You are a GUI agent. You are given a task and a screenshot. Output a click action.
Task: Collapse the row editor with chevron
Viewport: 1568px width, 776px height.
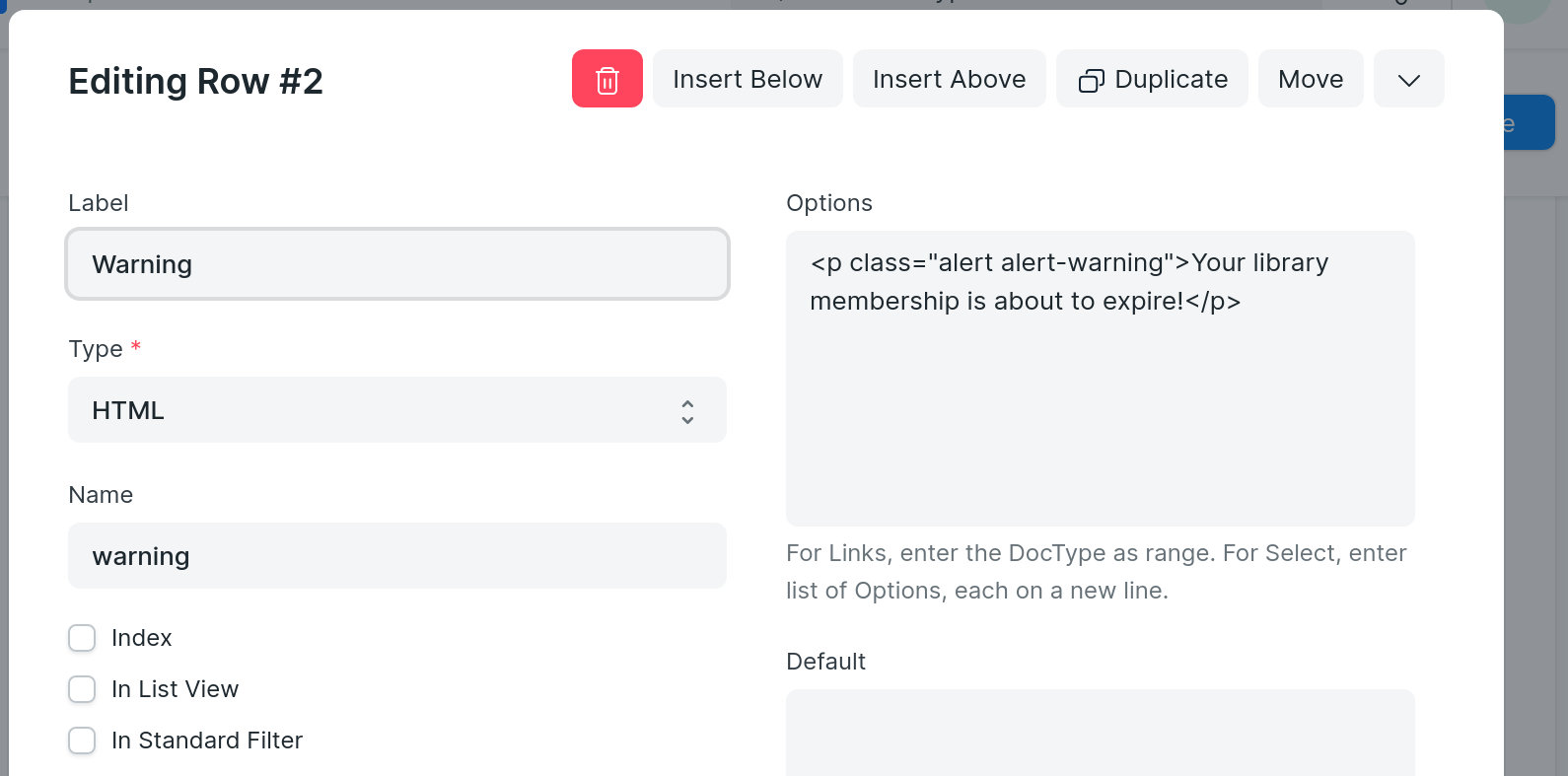(1408, 79)
